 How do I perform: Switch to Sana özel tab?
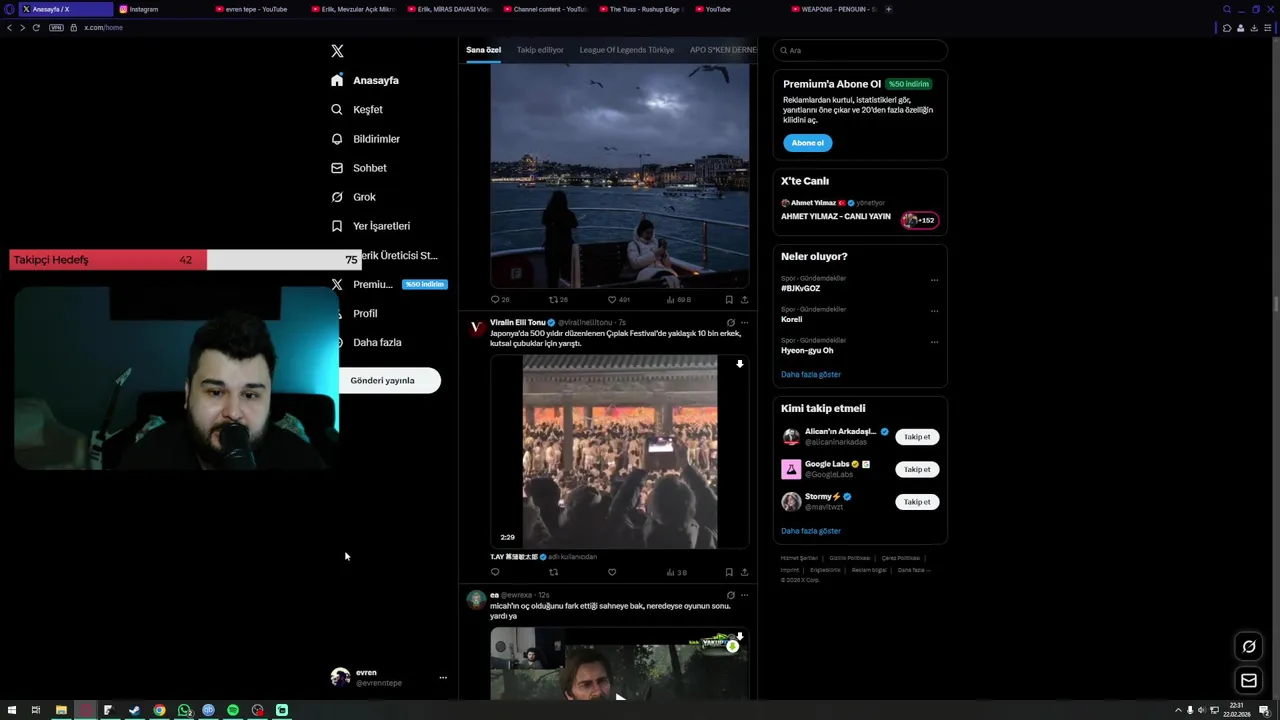(483, 50)
